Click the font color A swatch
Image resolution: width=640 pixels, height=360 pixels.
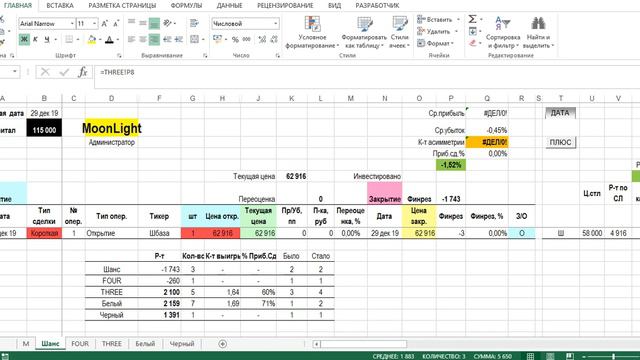(x=109, y=39)
